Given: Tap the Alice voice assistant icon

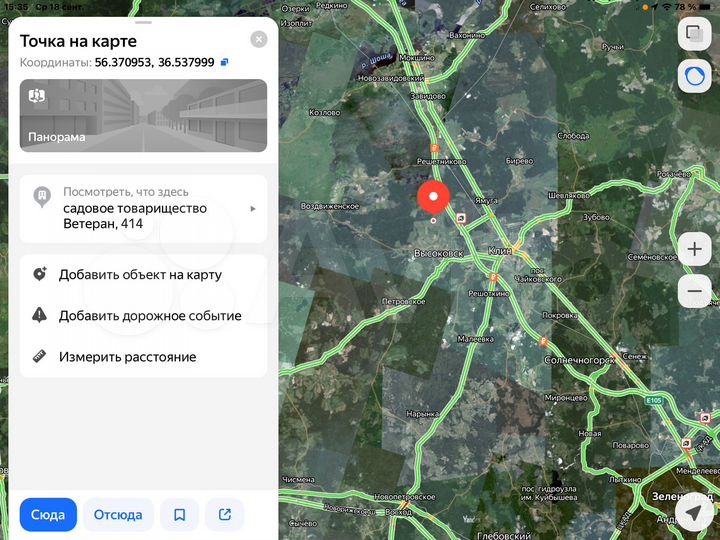Looking at the screenshot, I should point(694,76).
